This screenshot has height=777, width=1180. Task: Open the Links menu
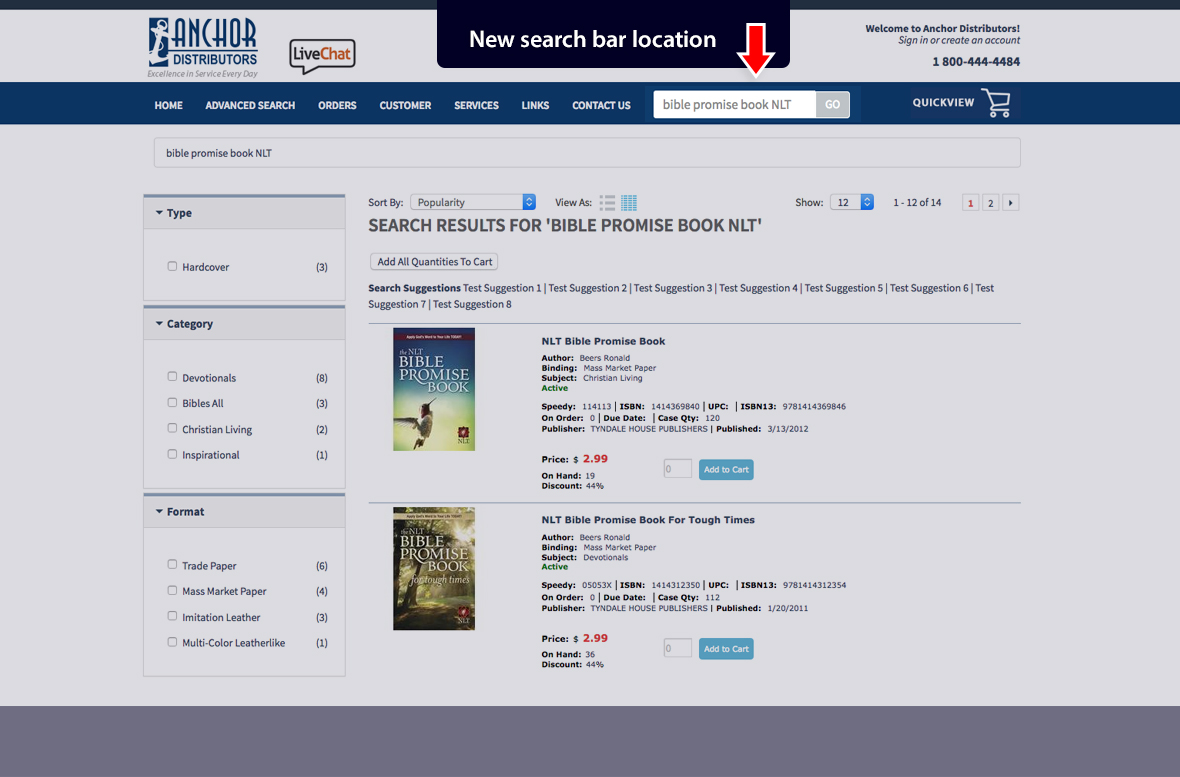tap(535, 105)
